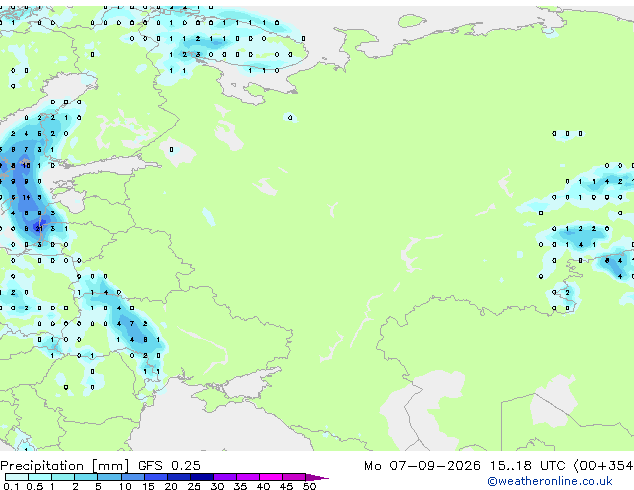Click the '15..18 UTC' time label
This screenshot has width=634, height=490.
click(x=528, y=466)
